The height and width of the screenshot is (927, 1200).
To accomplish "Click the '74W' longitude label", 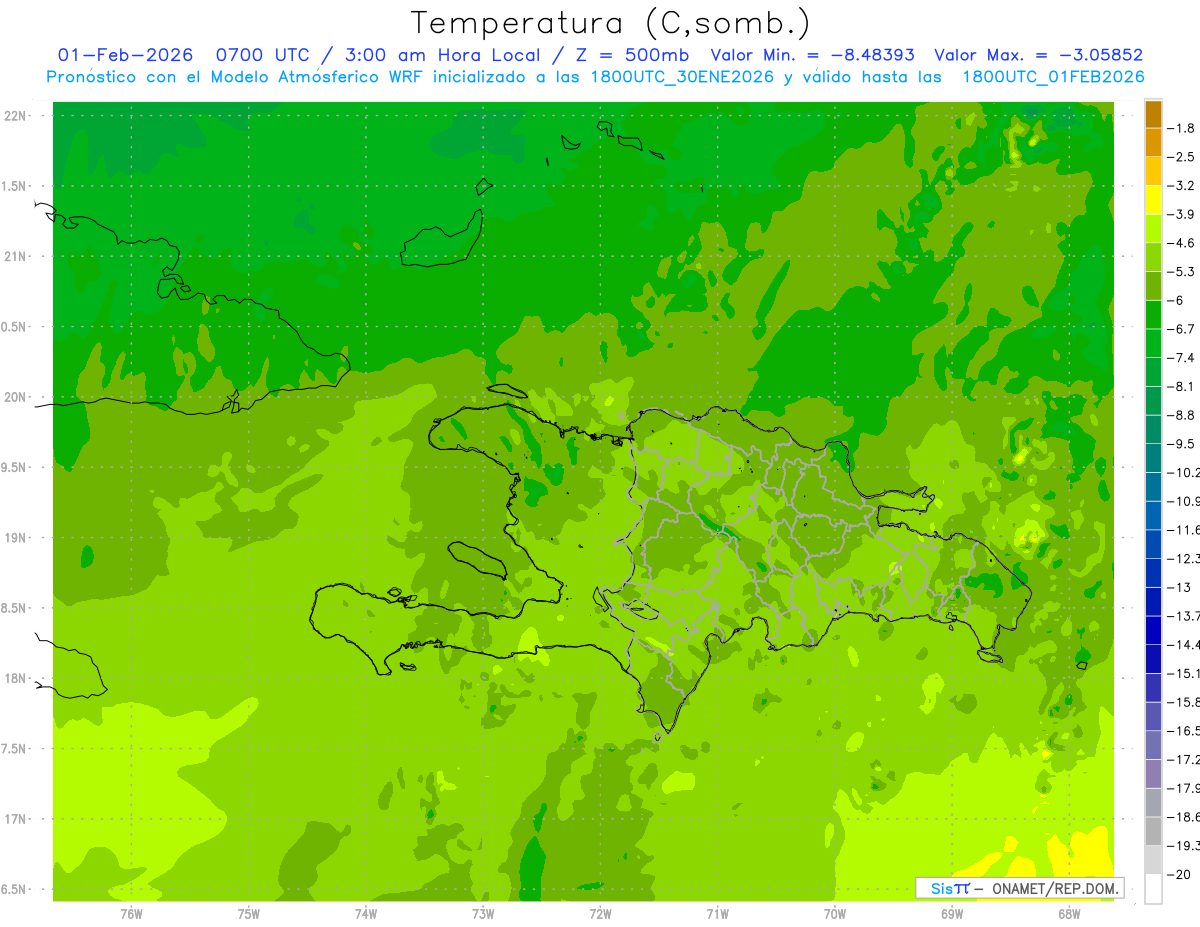I will pyautogui.click(x=366, y=913).
